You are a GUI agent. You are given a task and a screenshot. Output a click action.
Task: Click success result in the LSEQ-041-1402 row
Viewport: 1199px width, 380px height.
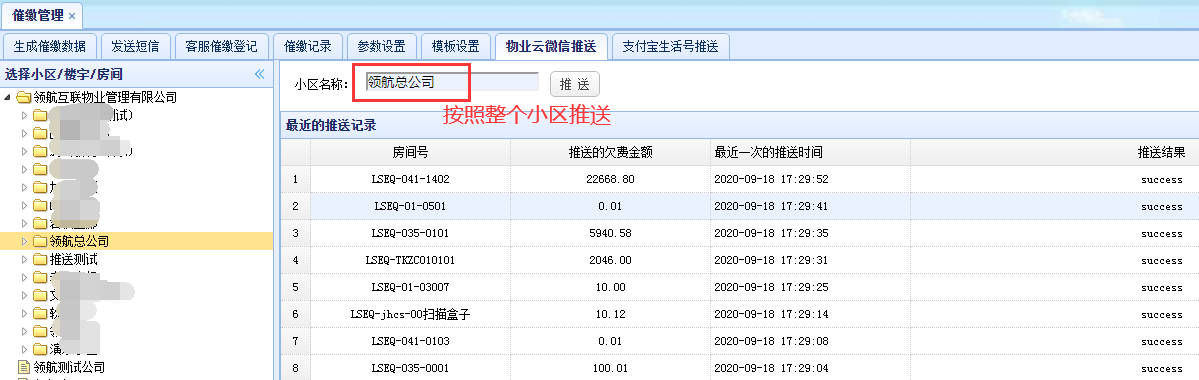pos(1162,180)
